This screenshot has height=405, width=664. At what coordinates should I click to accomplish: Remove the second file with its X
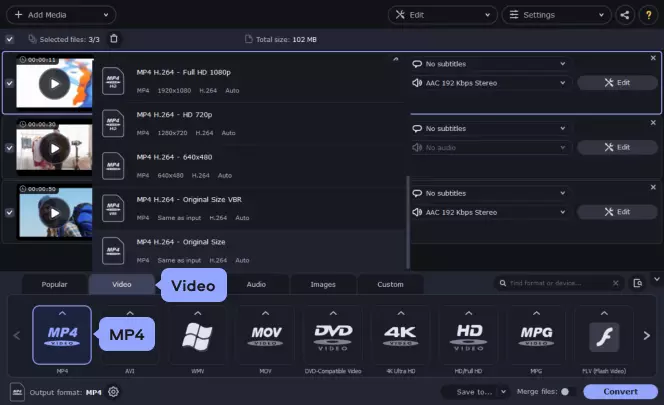pyautogui.click(x=653, y=122)
